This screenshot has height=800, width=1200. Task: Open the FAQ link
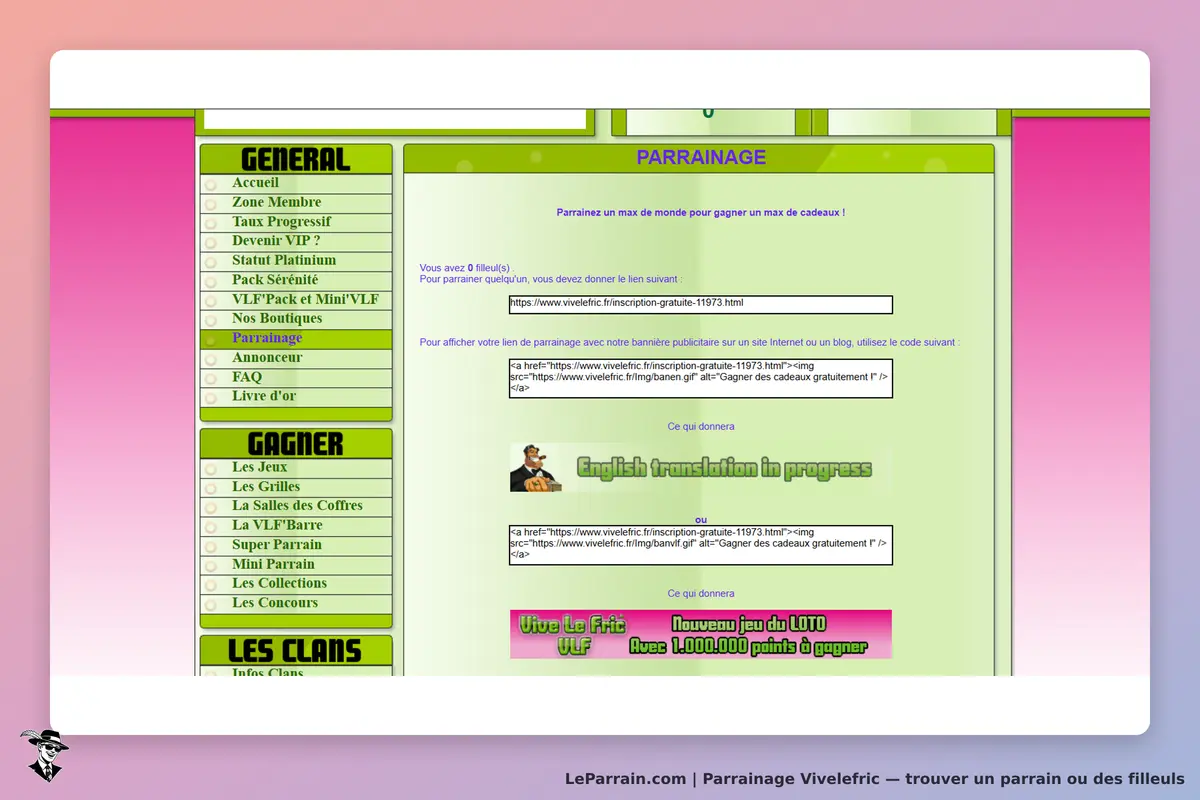click(x=247, y=377)
